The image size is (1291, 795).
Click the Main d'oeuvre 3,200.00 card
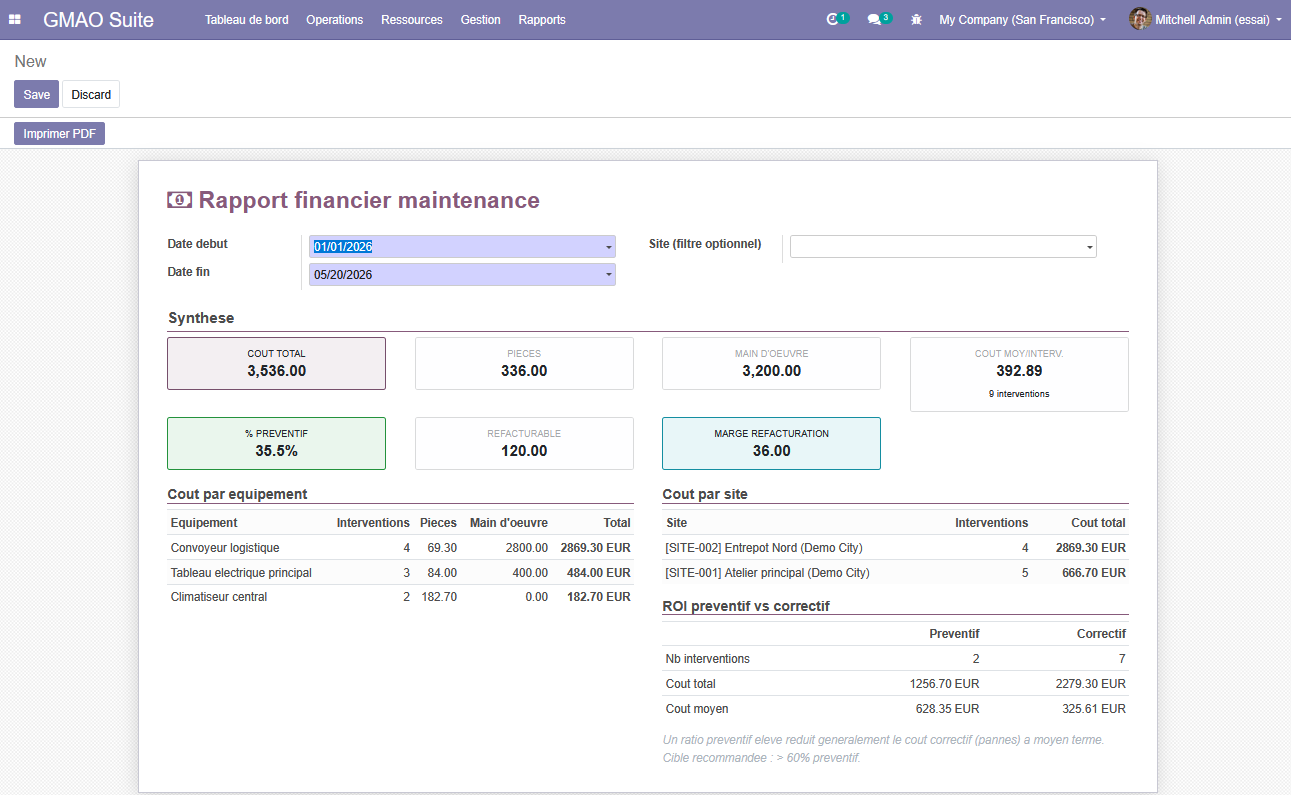pyautogui.click(x=771, y=363)
